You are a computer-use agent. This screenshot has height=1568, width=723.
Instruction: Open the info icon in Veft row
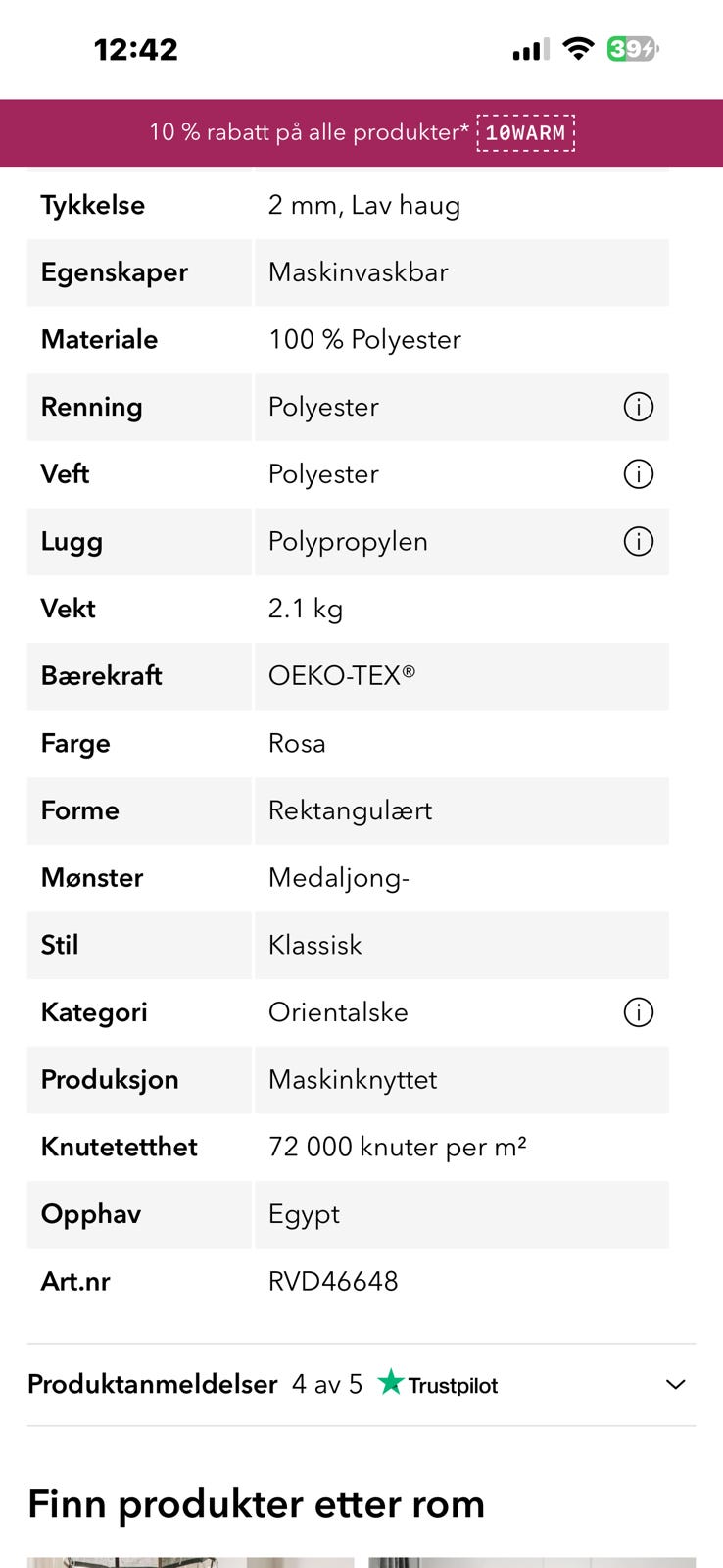pos(638,474)
